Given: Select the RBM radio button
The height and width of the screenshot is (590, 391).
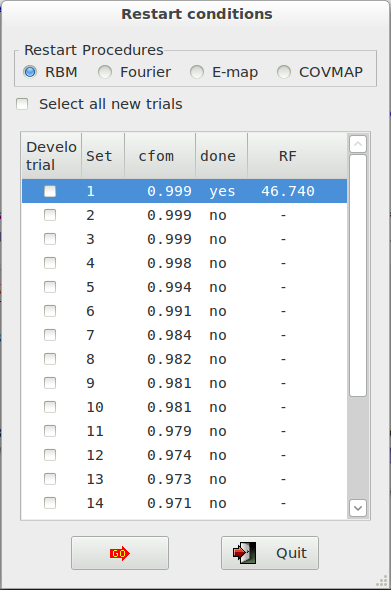Looking at the screenshot, I should (x=30, y=72).
